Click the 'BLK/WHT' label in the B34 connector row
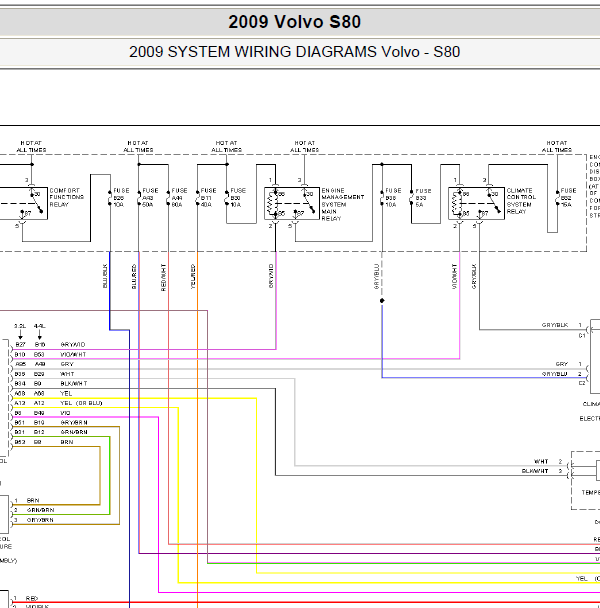The width and height of the screenshot is (600, 608). tap(74, 383)
